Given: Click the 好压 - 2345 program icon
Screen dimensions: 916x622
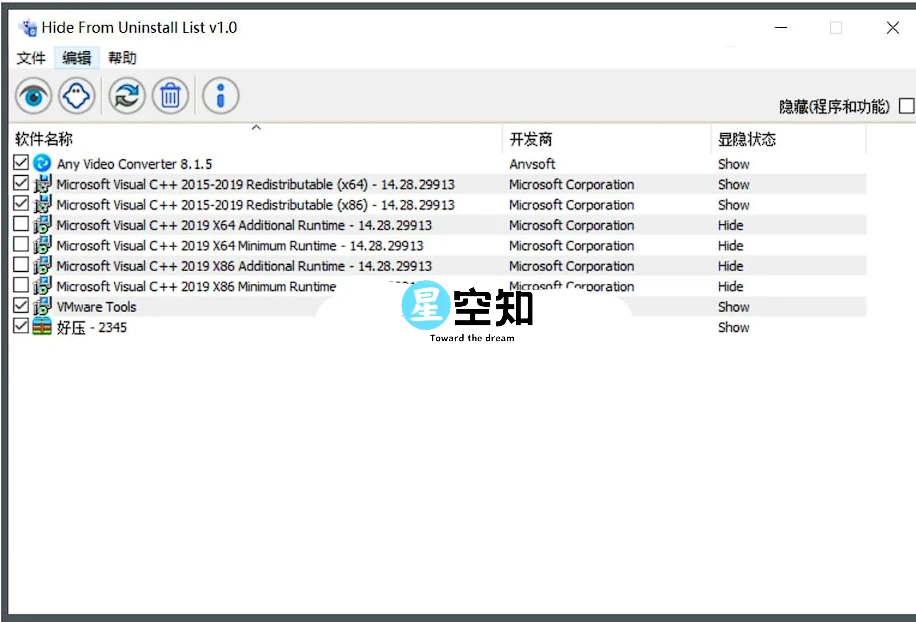Looking at the screenshot, I should (x=41, y=327).
